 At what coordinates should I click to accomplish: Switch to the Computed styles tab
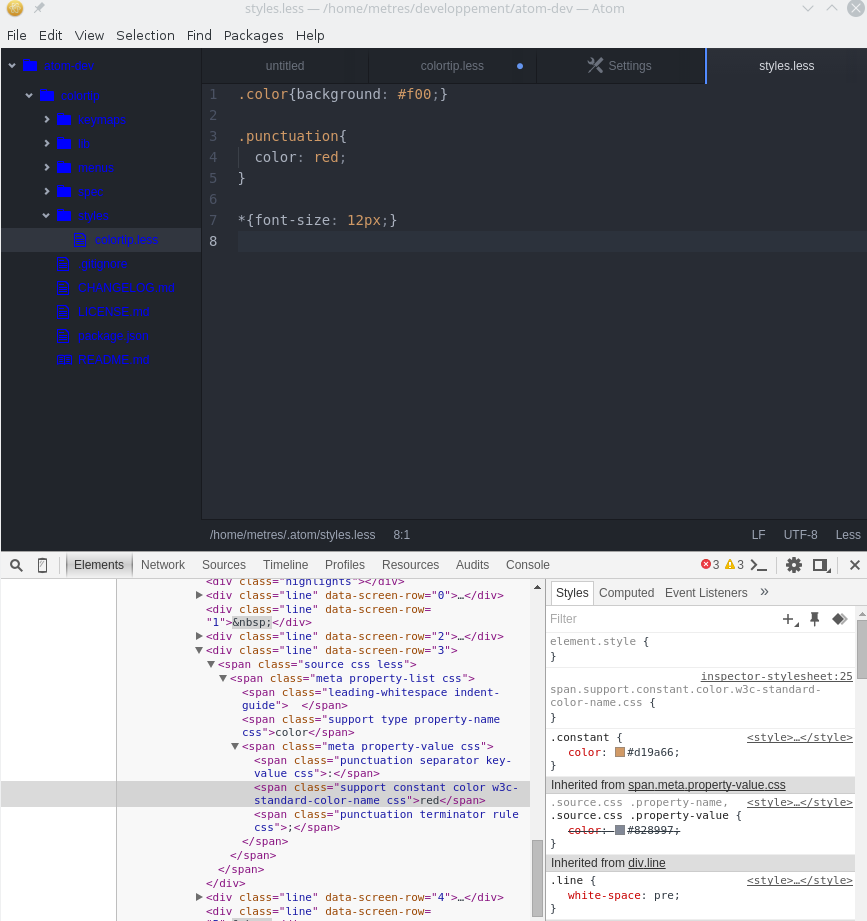pos(626,593)
